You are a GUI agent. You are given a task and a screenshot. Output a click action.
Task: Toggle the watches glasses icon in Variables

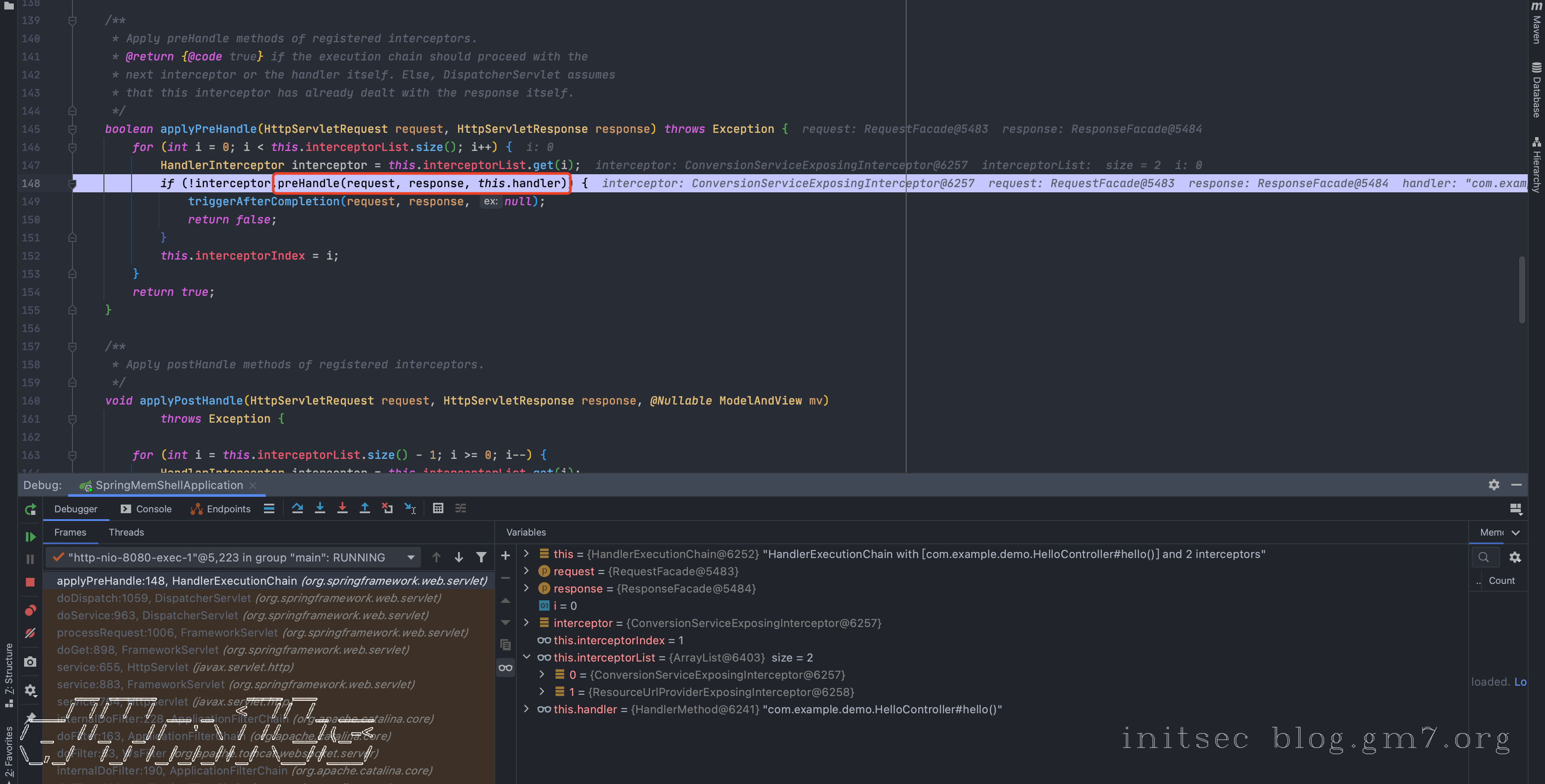pyautogui.click(x=506, y=668)
